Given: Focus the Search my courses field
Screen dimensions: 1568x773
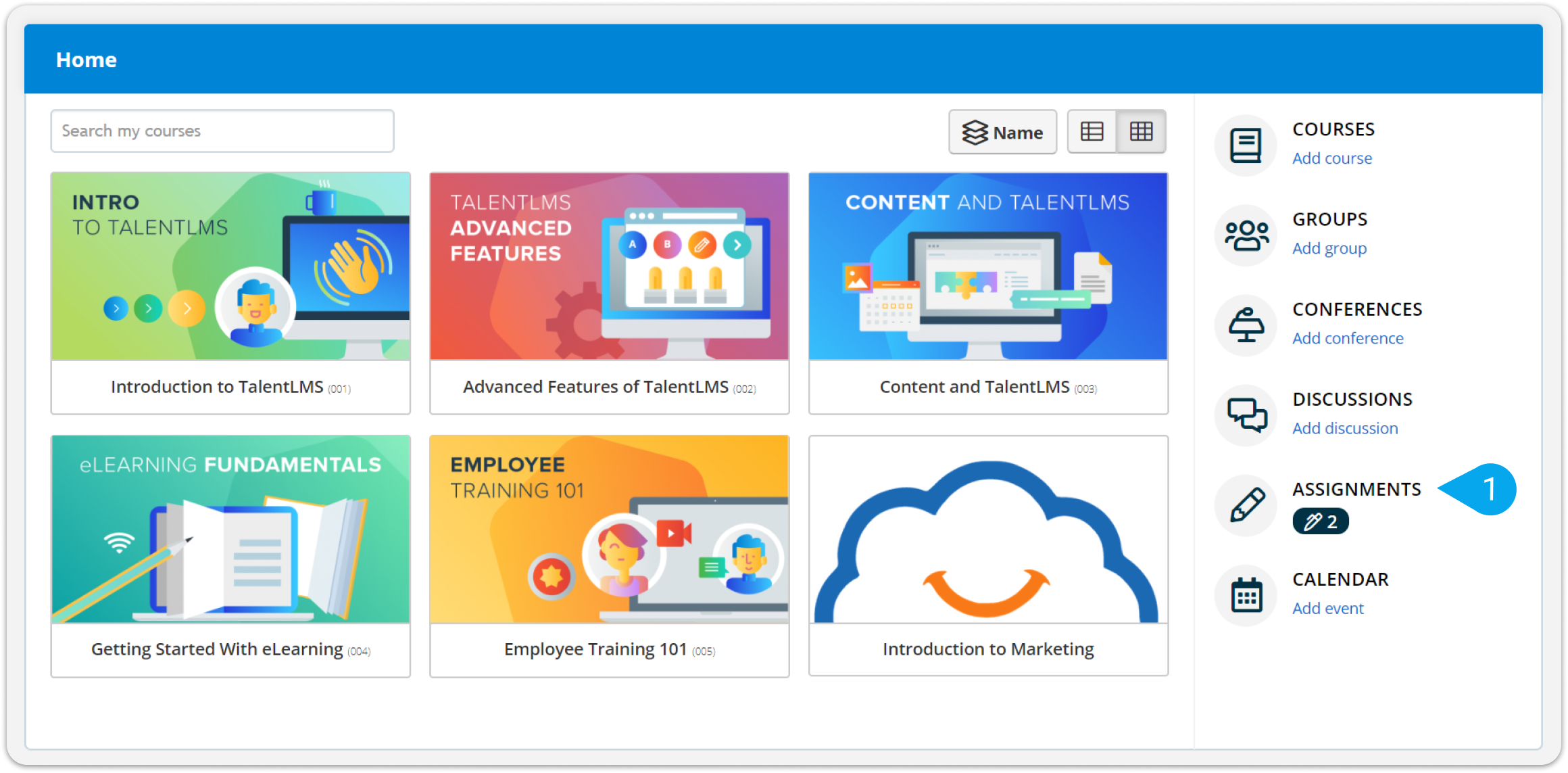Looking at the screenshot, I should tap(222, 131).
